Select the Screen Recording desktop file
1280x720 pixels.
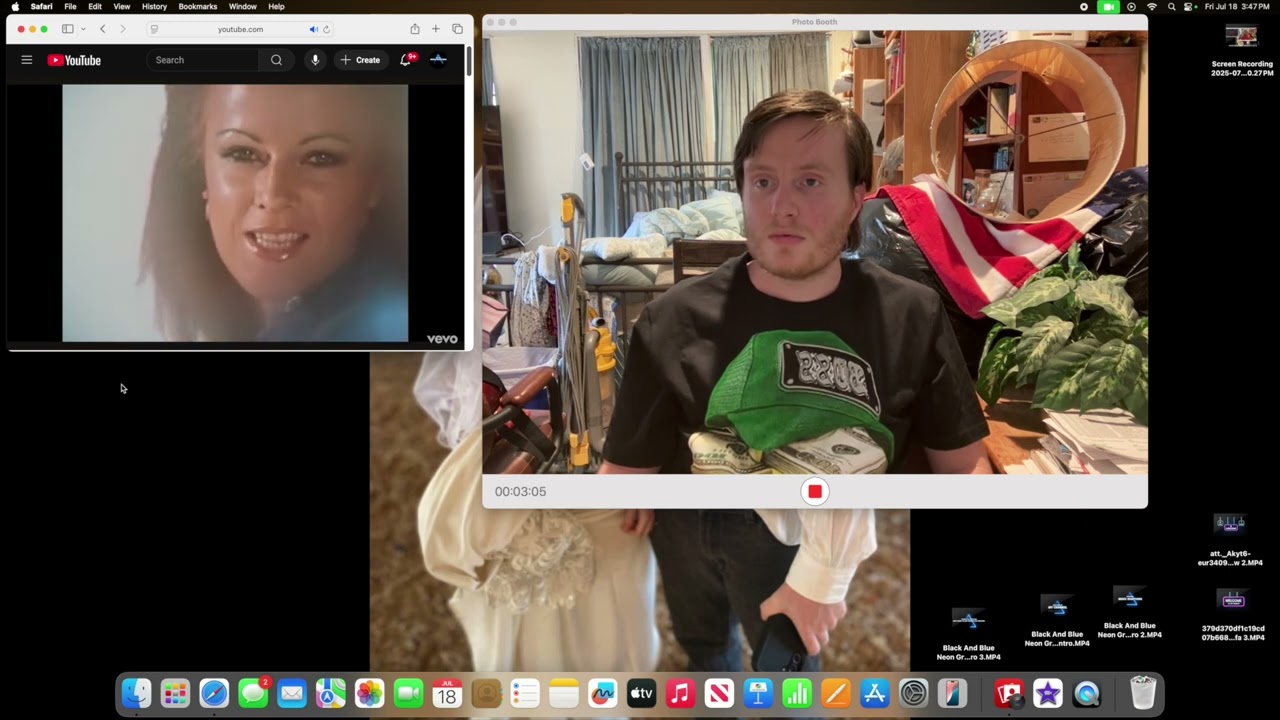point(1242,50)
